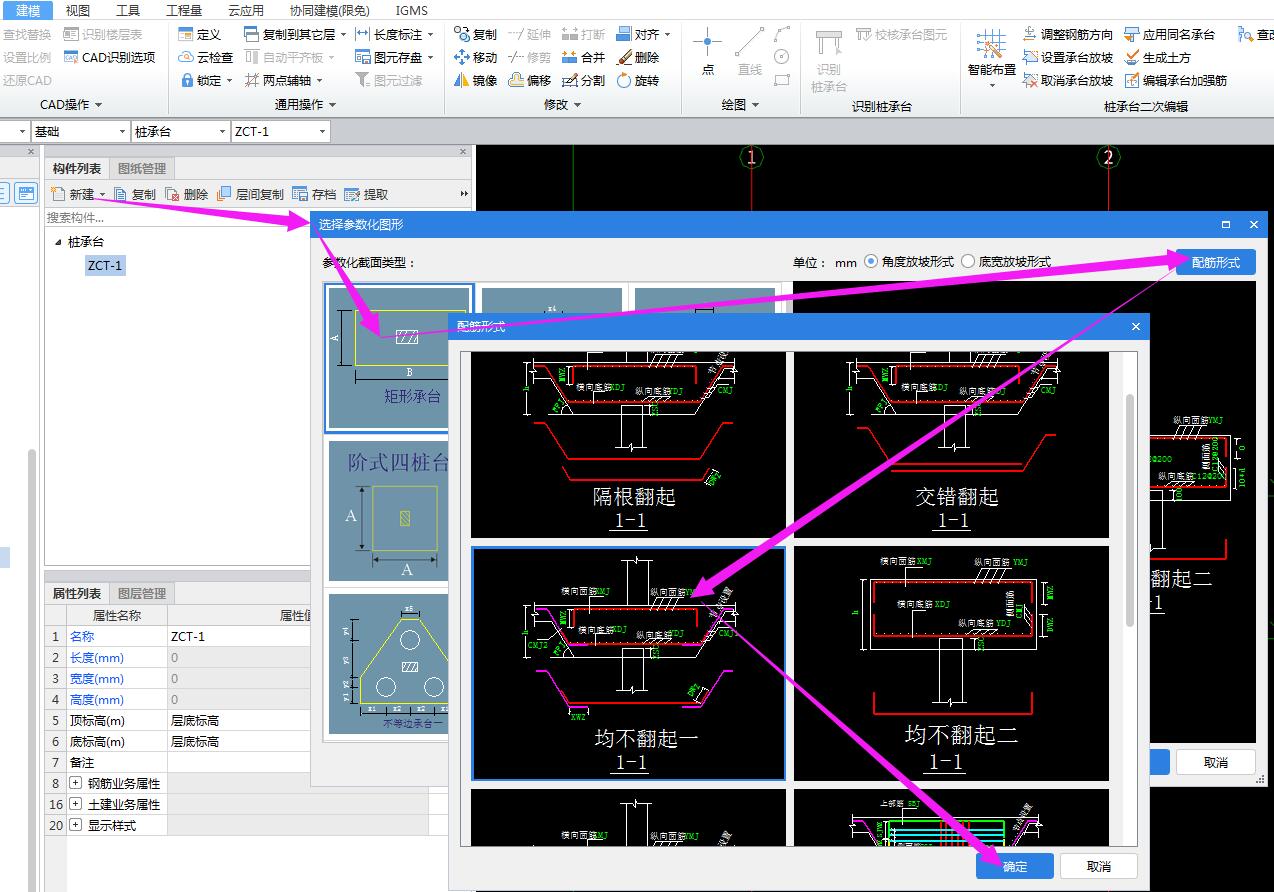Viewport: 1274px width, 892px height.
Task: Expand the 修改 group menu
Action: tap(561, 104)
